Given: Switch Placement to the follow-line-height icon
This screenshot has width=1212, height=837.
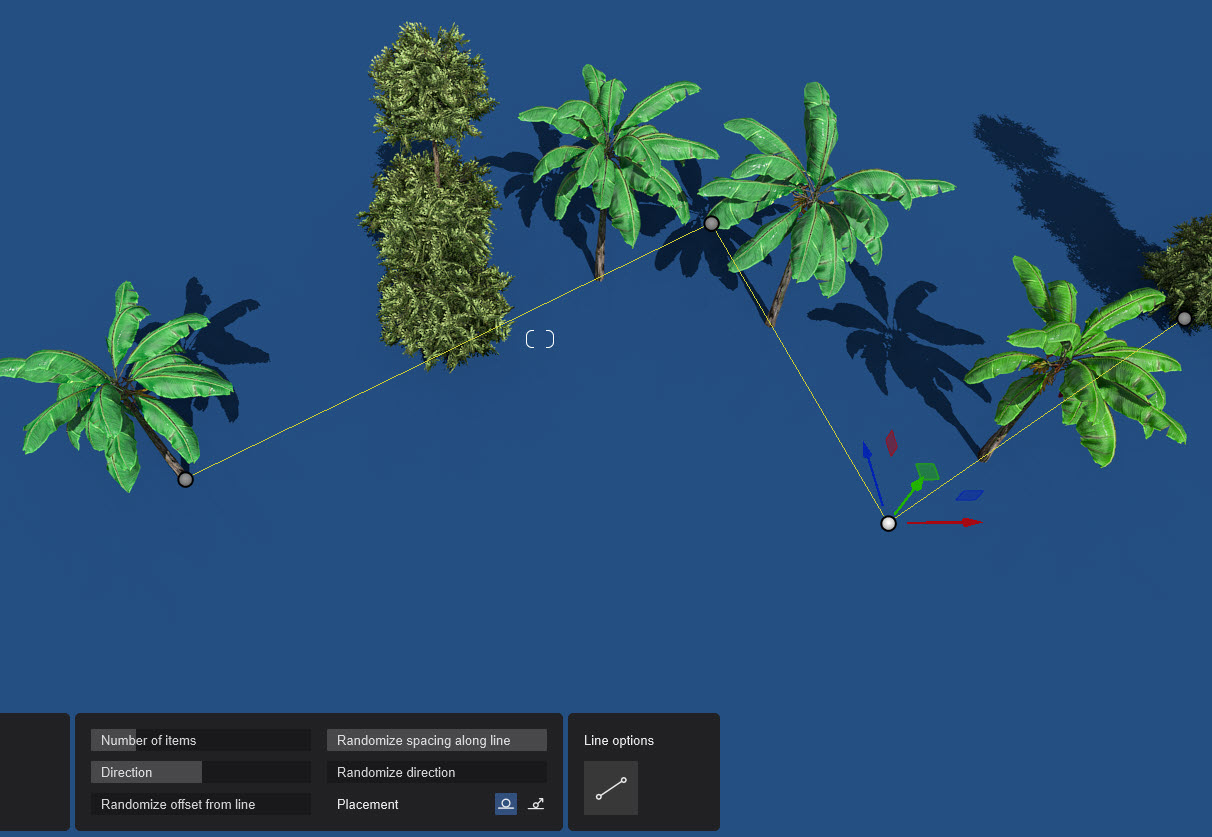Looking at the screenshot, I should (536, 804).
